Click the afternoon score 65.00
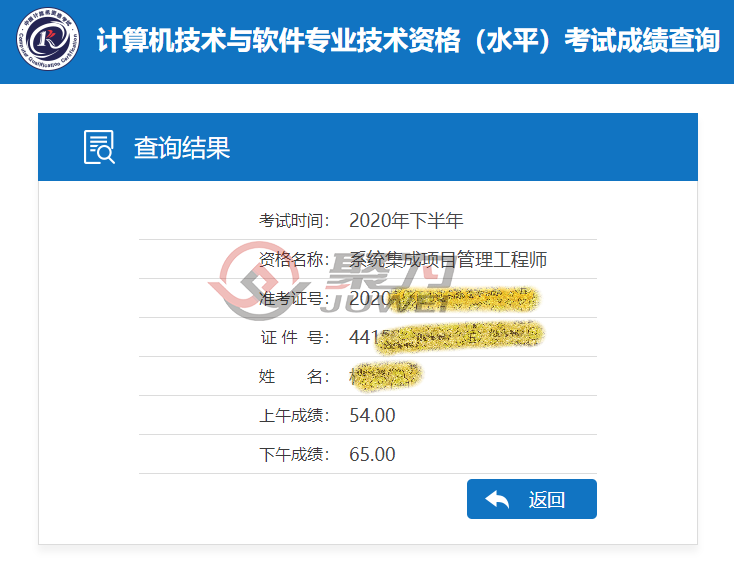 point(372,454)
